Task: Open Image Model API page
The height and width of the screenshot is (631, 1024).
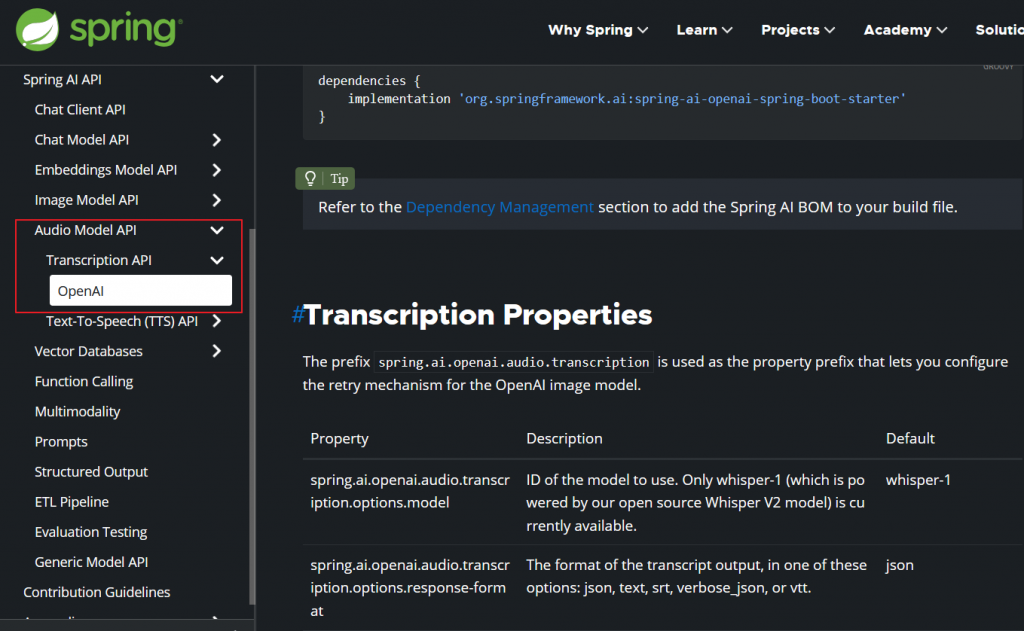Action: click(86, 200)
